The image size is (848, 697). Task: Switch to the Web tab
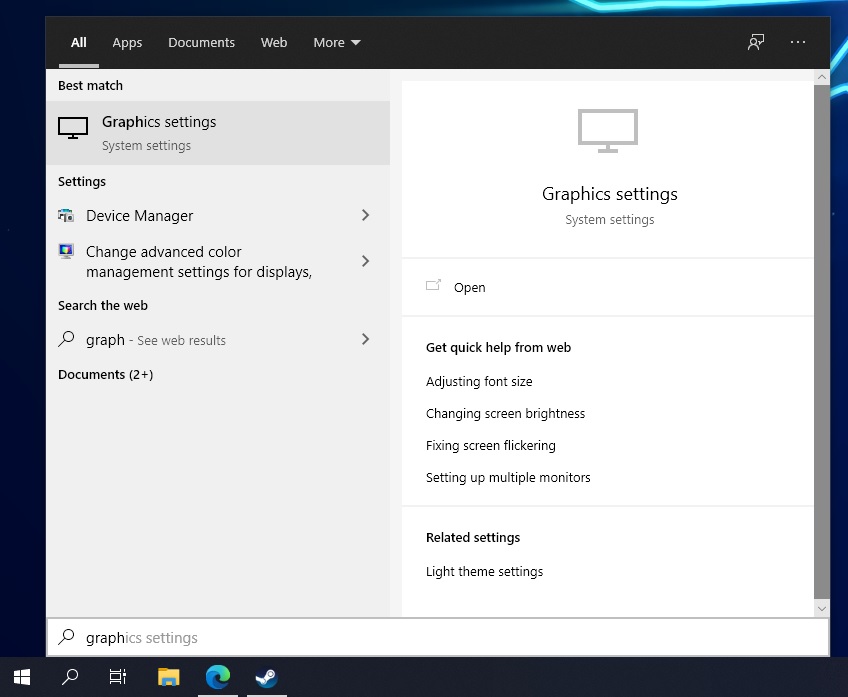274,42
